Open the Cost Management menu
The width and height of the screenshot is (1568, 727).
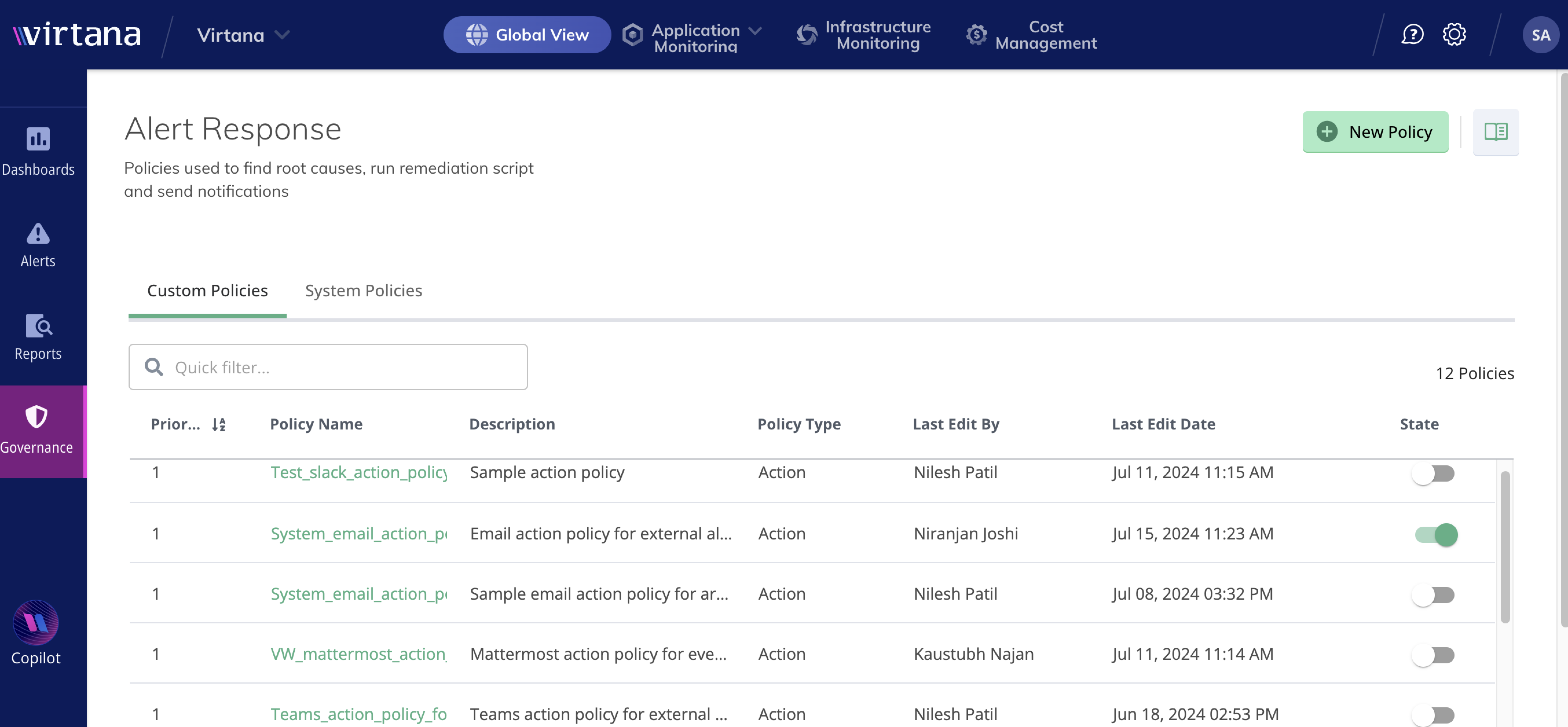[1032, 35]
